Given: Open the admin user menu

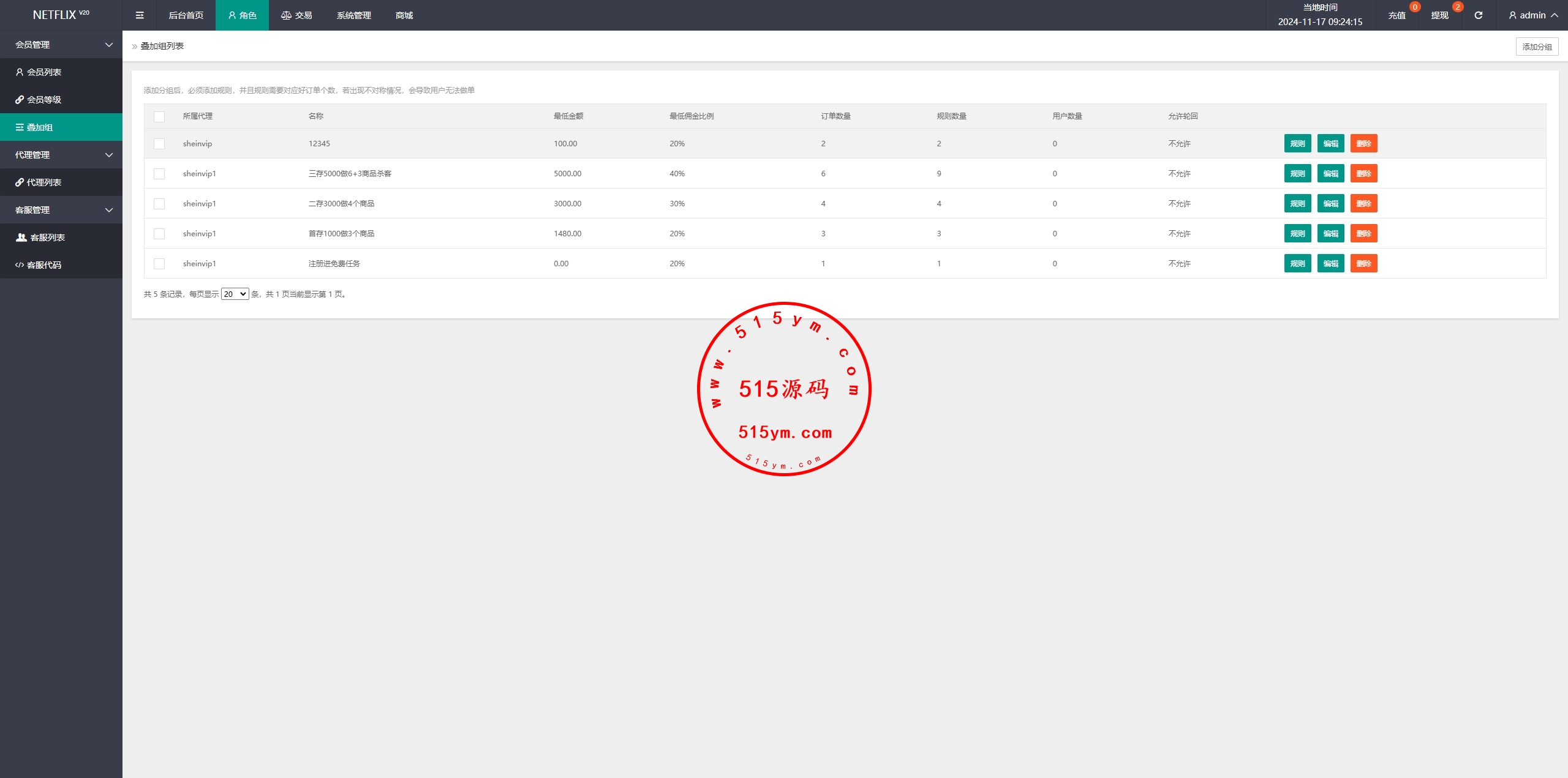Looking at the screenshot, I should (1532, 15).
